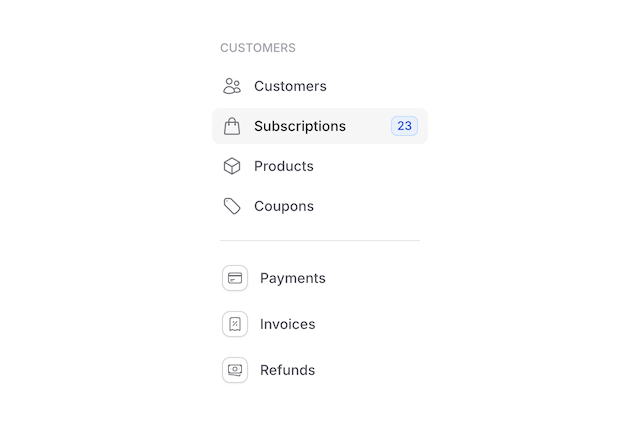Open the Customers page label

tap(290, 86)
